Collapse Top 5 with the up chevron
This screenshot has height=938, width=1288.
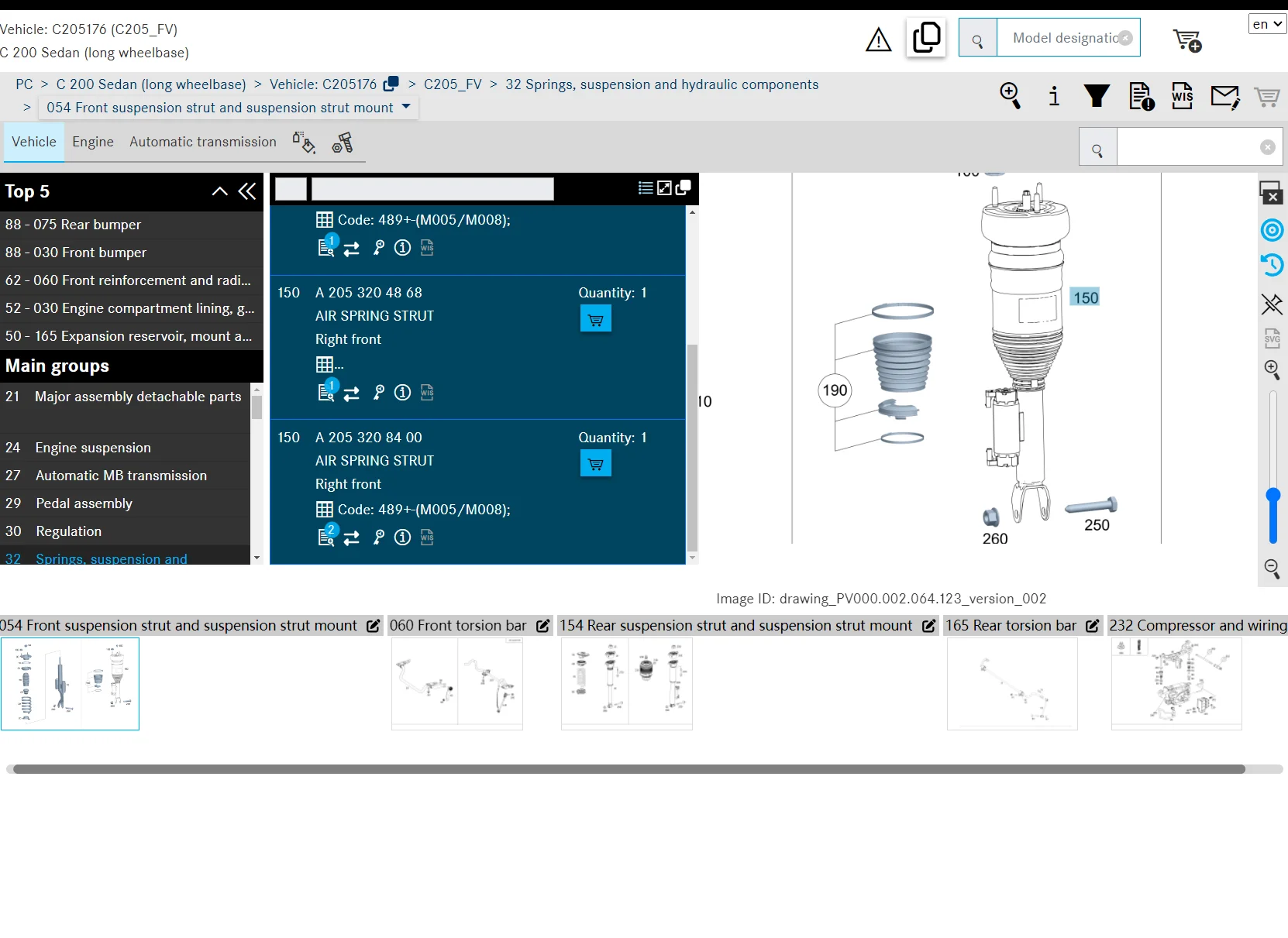(220, 191)
